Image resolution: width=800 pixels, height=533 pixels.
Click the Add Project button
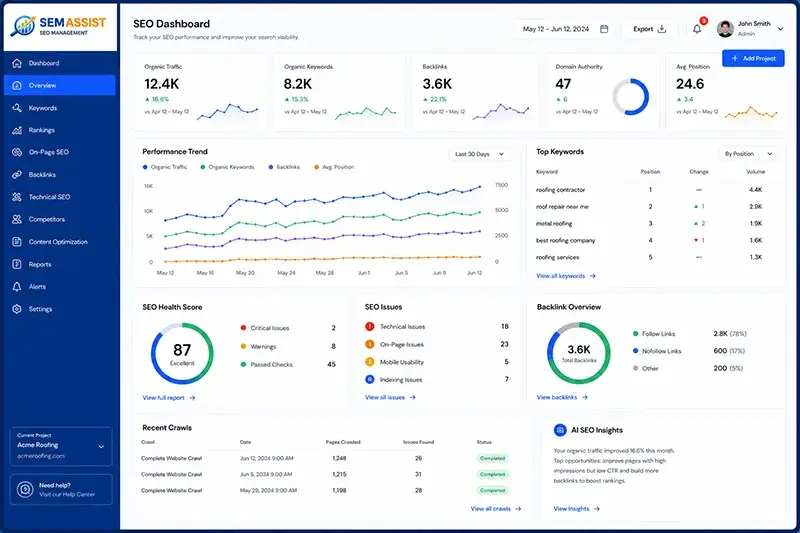pyautogui.click(x=753, y=58)
